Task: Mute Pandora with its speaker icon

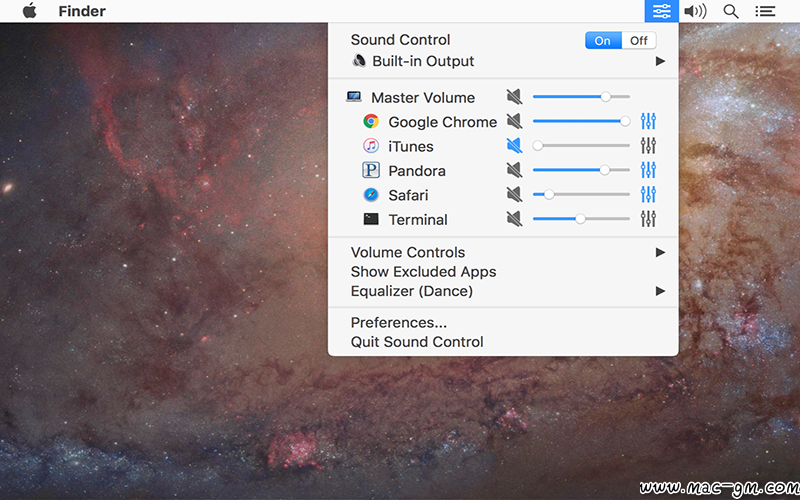Action: (x=514, y=170)
